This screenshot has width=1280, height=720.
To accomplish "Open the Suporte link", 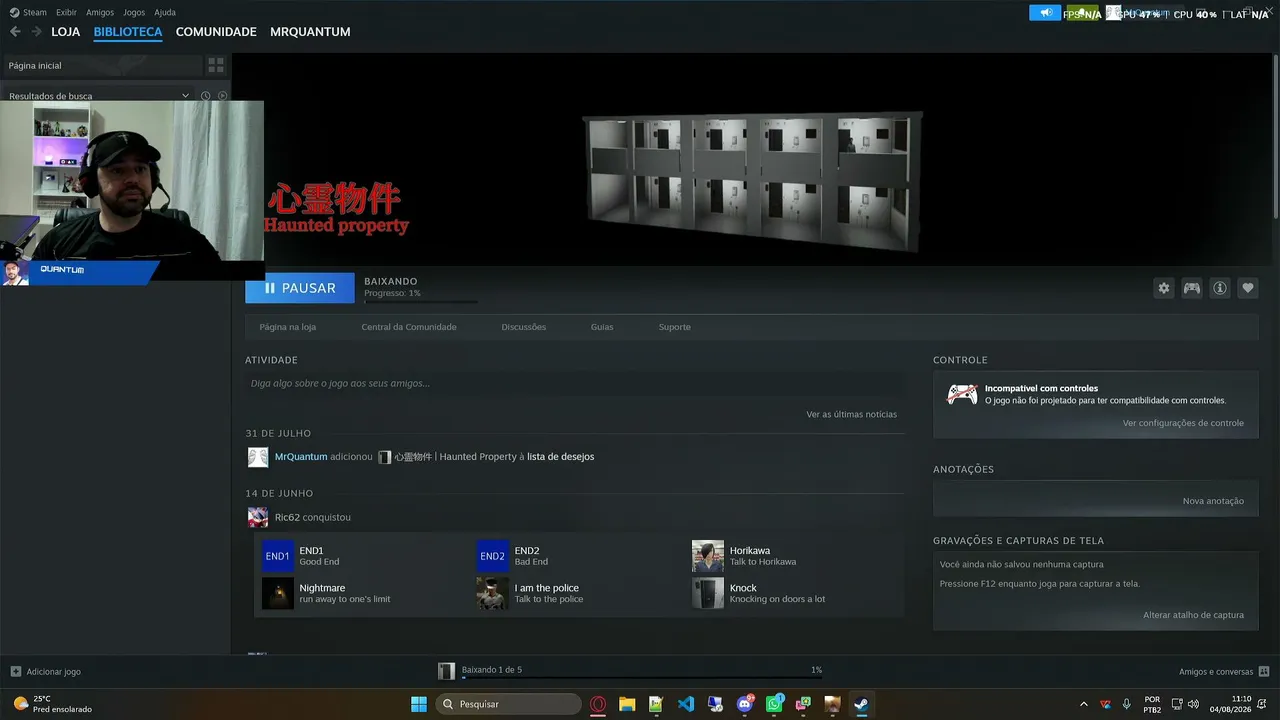I will (675, 327).
